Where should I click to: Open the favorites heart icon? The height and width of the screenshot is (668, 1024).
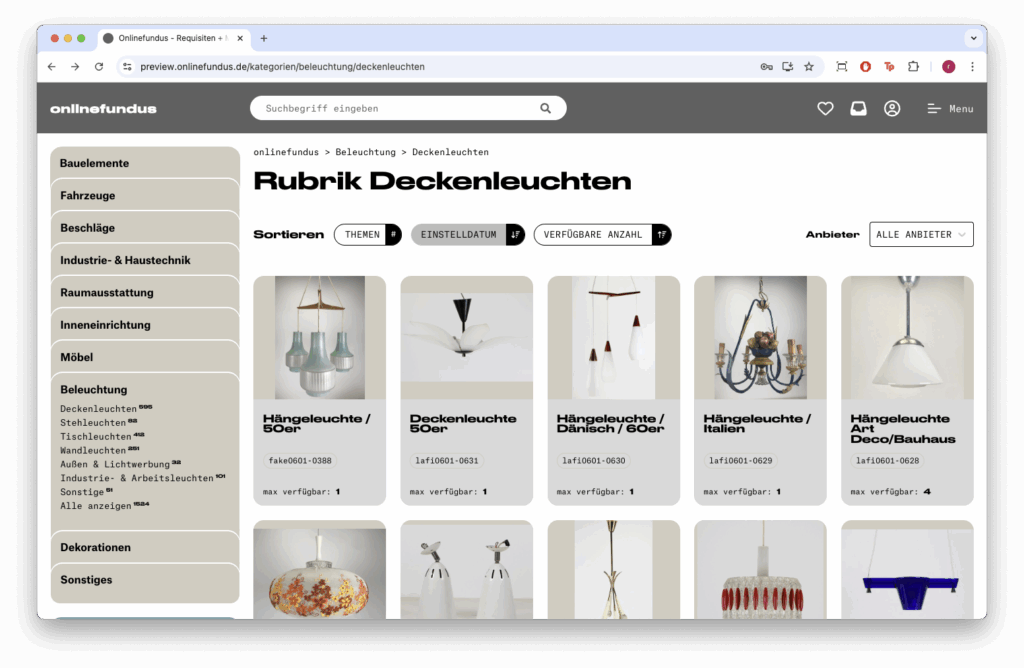(x=825, y=108)
